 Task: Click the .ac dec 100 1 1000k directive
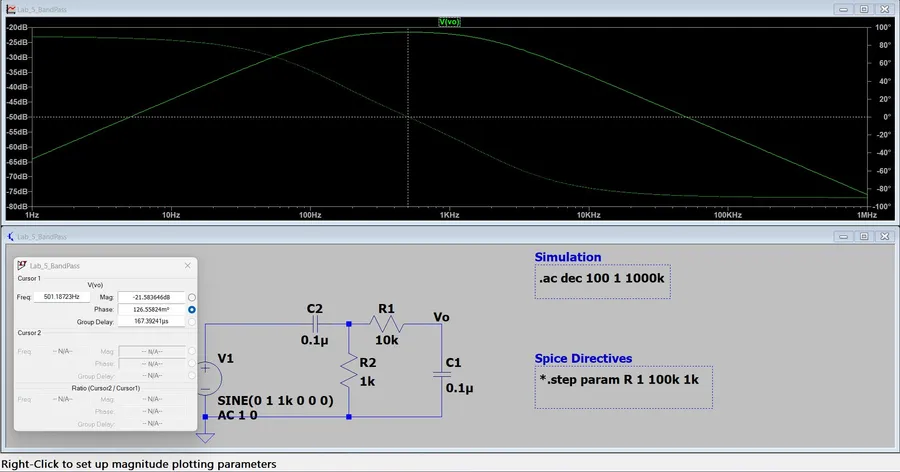coord(602,278)
